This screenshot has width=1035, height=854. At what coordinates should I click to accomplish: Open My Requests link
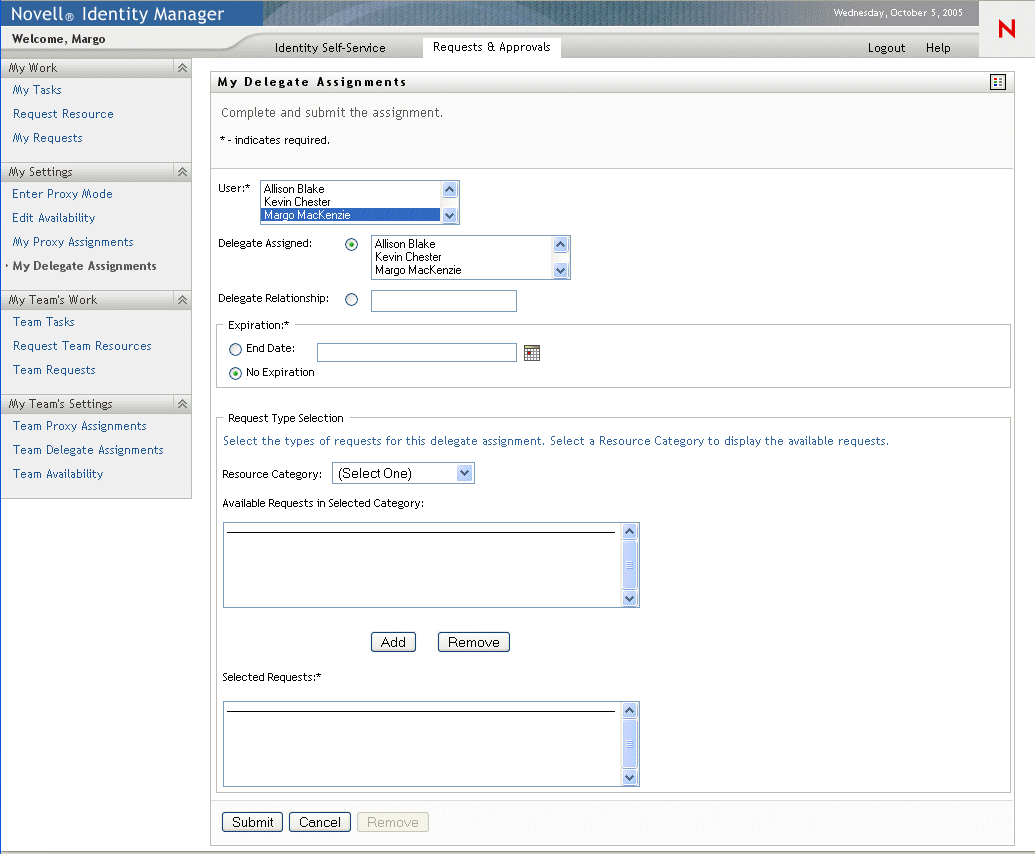pos(48,138)
